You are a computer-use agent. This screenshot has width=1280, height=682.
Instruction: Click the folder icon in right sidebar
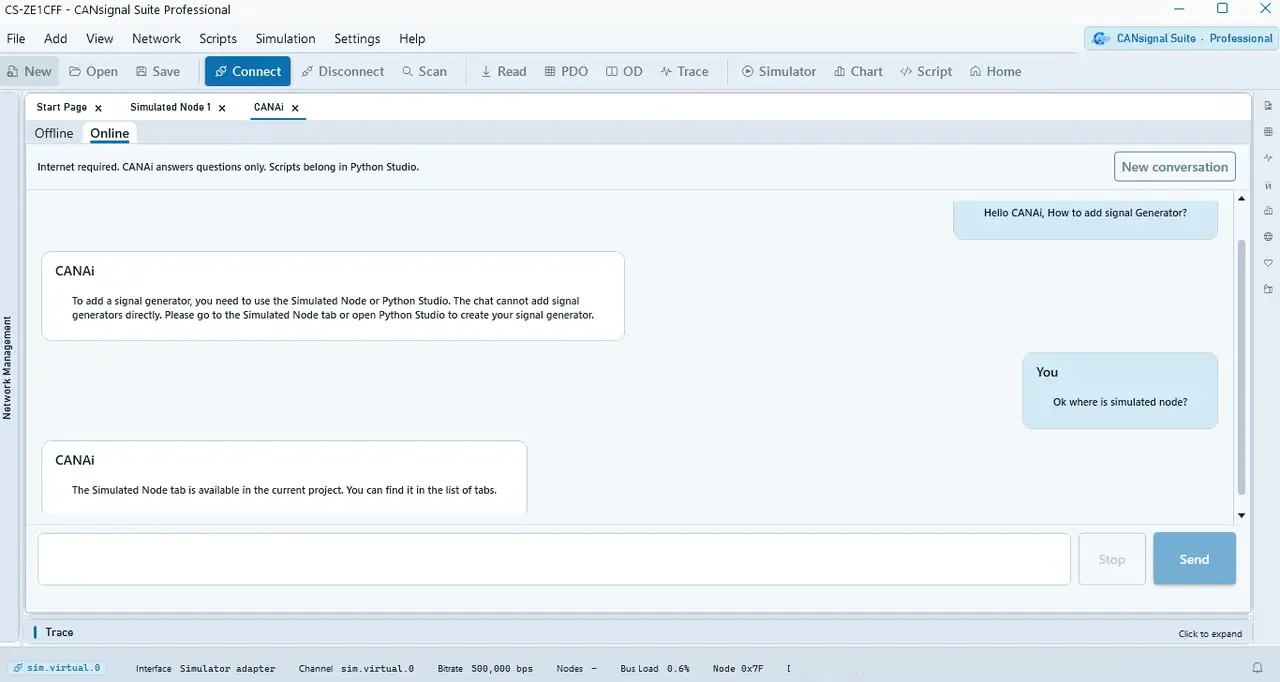pos(1268,289)
